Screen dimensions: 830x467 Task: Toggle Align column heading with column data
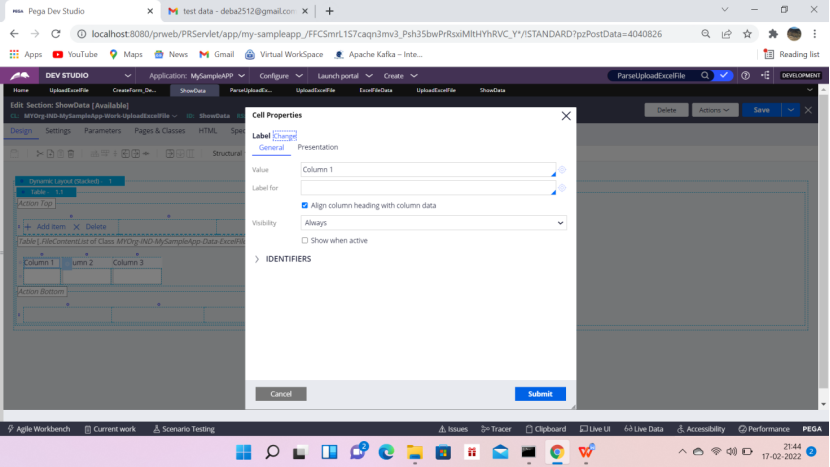point(304,205)
